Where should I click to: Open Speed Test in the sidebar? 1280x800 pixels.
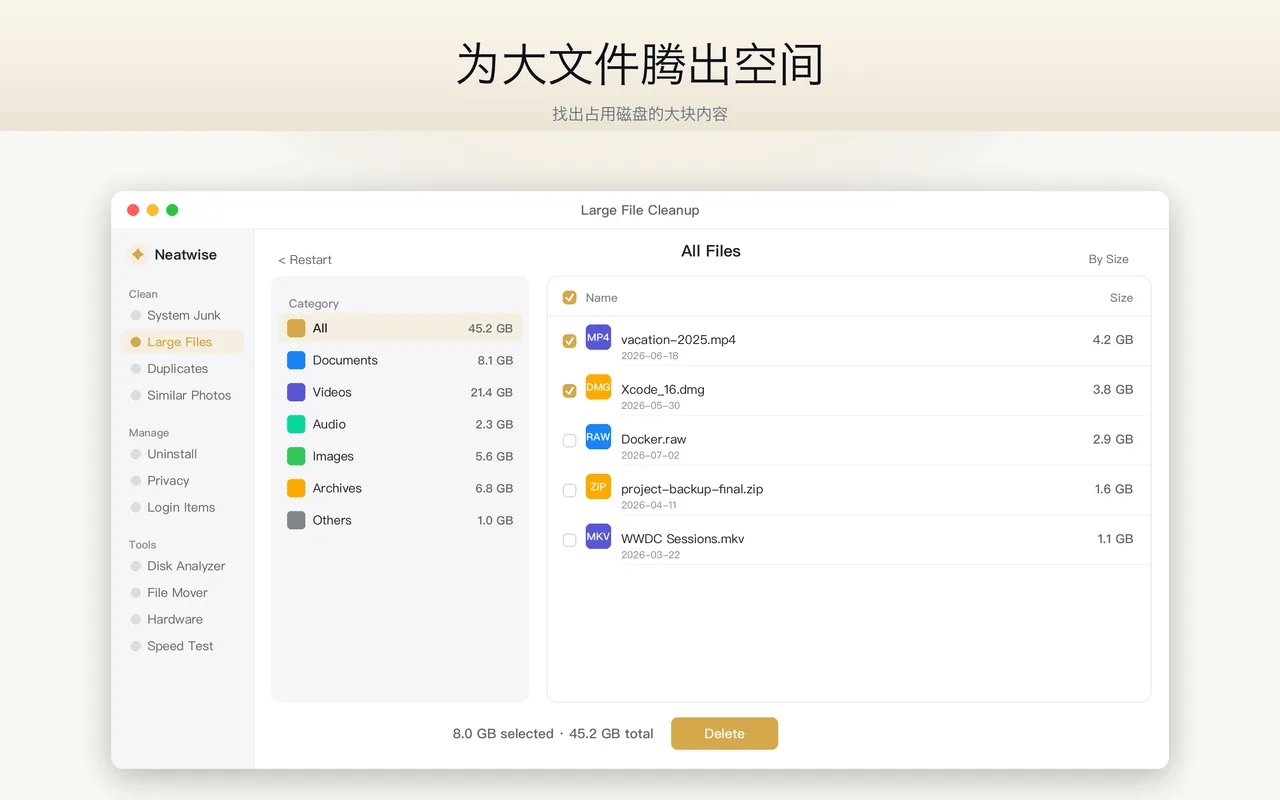(x=182, y=646)
